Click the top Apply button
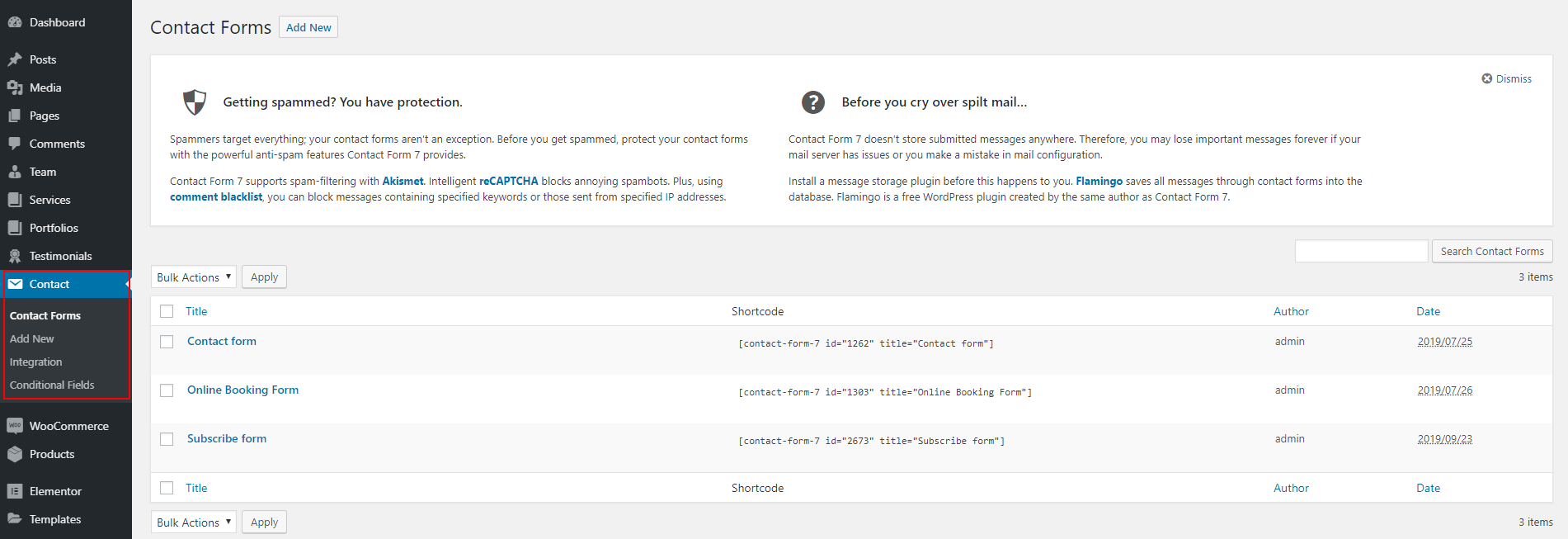Viewport: 1568px width, 539px height. coord(264,277)
